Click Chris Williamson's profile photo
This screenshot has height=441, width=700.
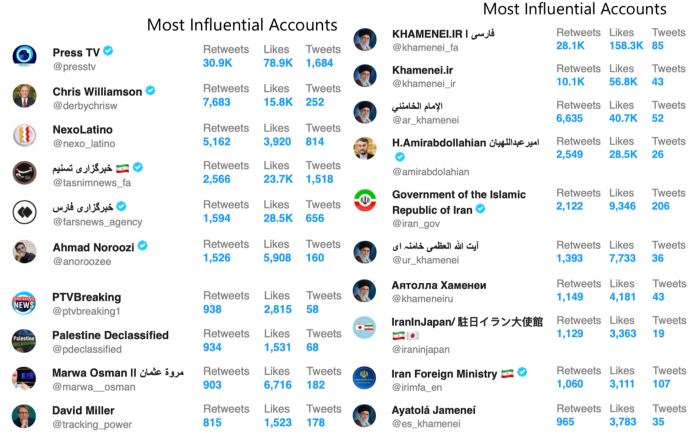pyautogui.click(x=24, y=96)
